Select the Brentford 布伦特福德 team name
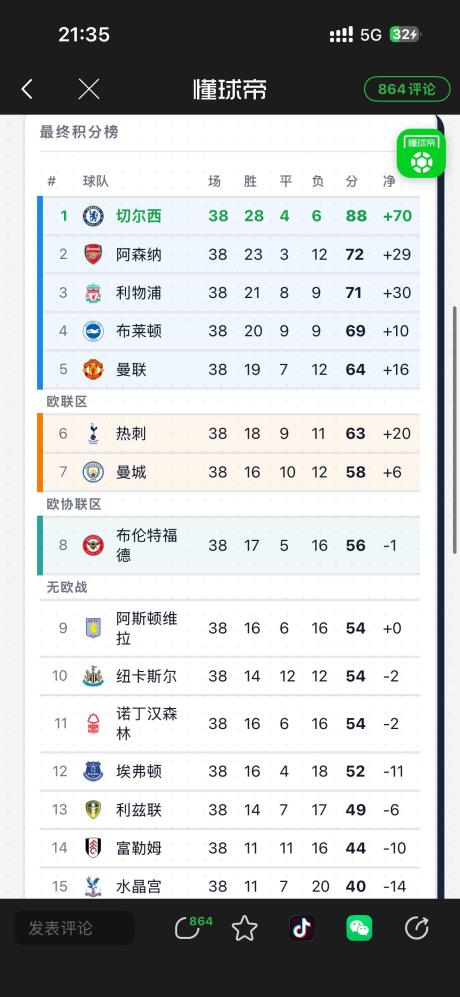The width and height of the screenshot is (460, 997). click(x=147, y=545)
